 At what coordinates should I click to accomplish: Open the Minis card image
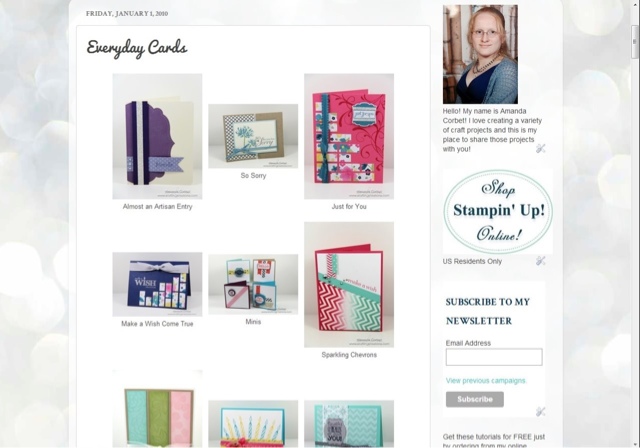coord(253,284)
